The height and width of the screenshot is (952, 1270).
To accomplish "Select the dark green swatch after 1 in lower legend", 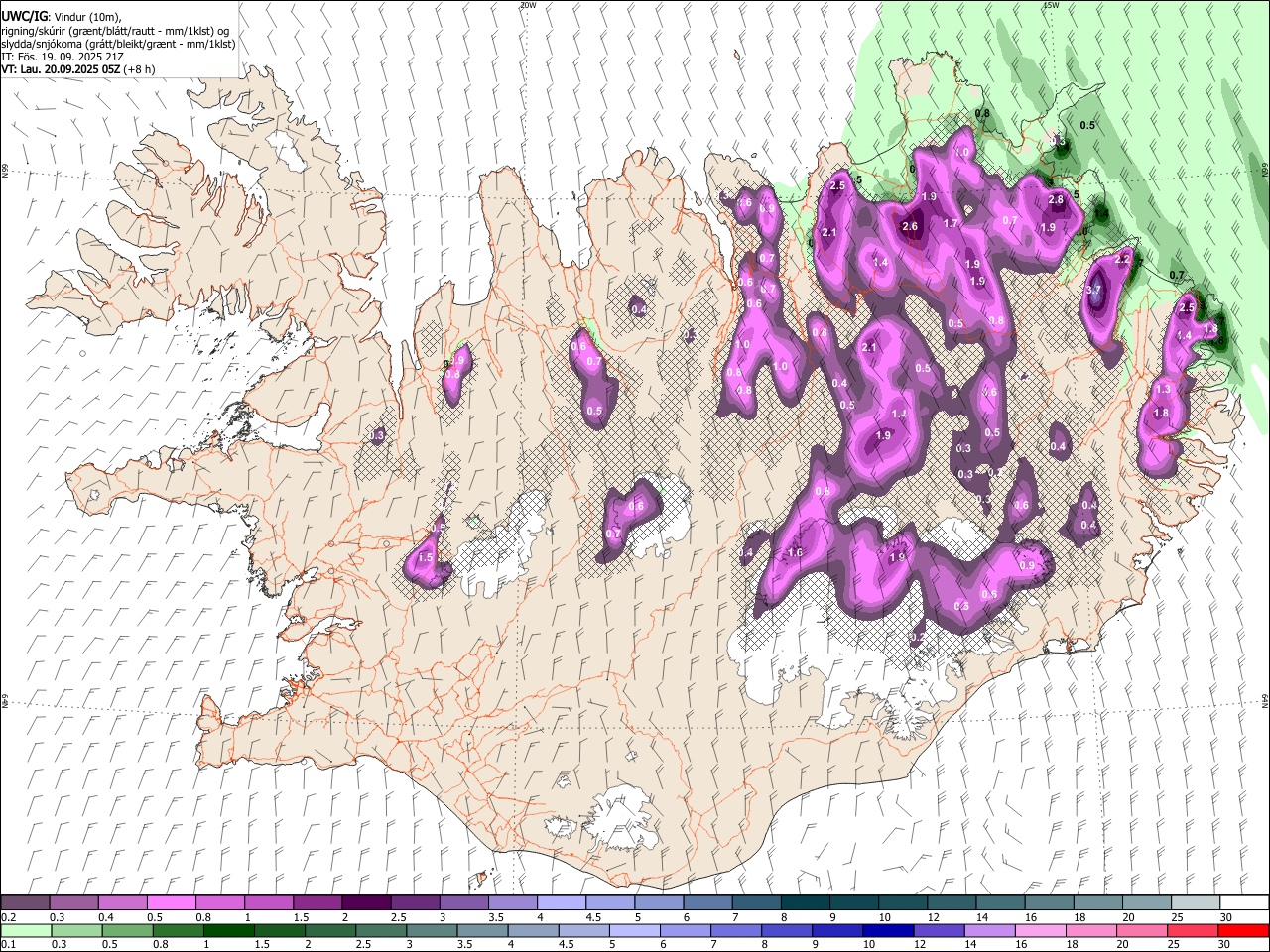I will pos(229,931).
